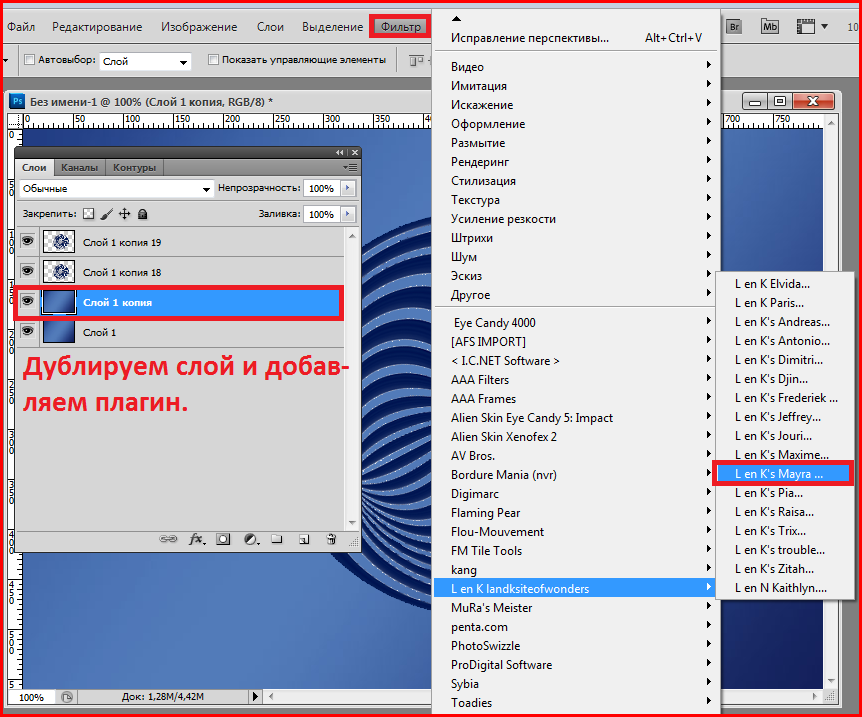Open the tool preset picker arrow

point(5,60)
